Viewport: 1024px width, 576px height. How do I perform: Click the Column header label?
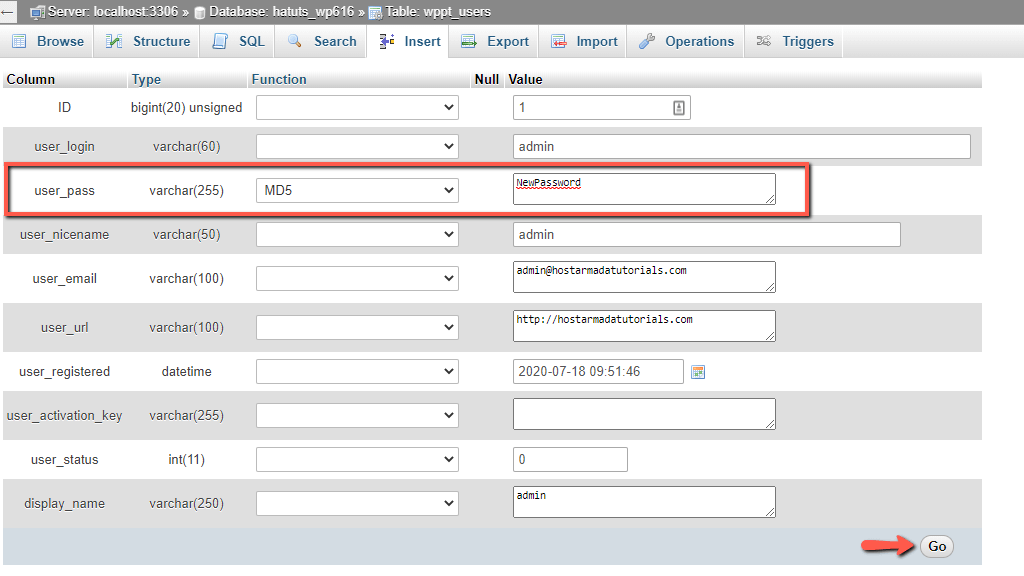(x=31, y=80)
